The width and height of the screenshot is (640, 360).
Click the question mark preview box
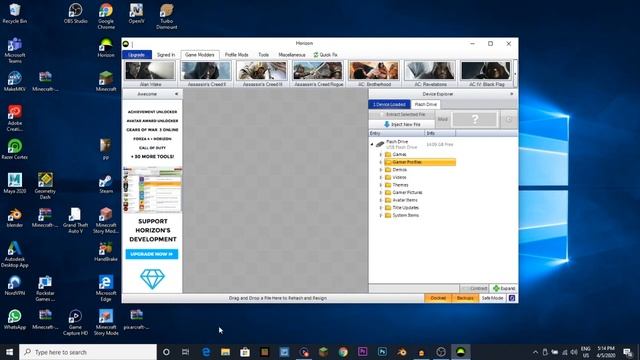[475, 120]
